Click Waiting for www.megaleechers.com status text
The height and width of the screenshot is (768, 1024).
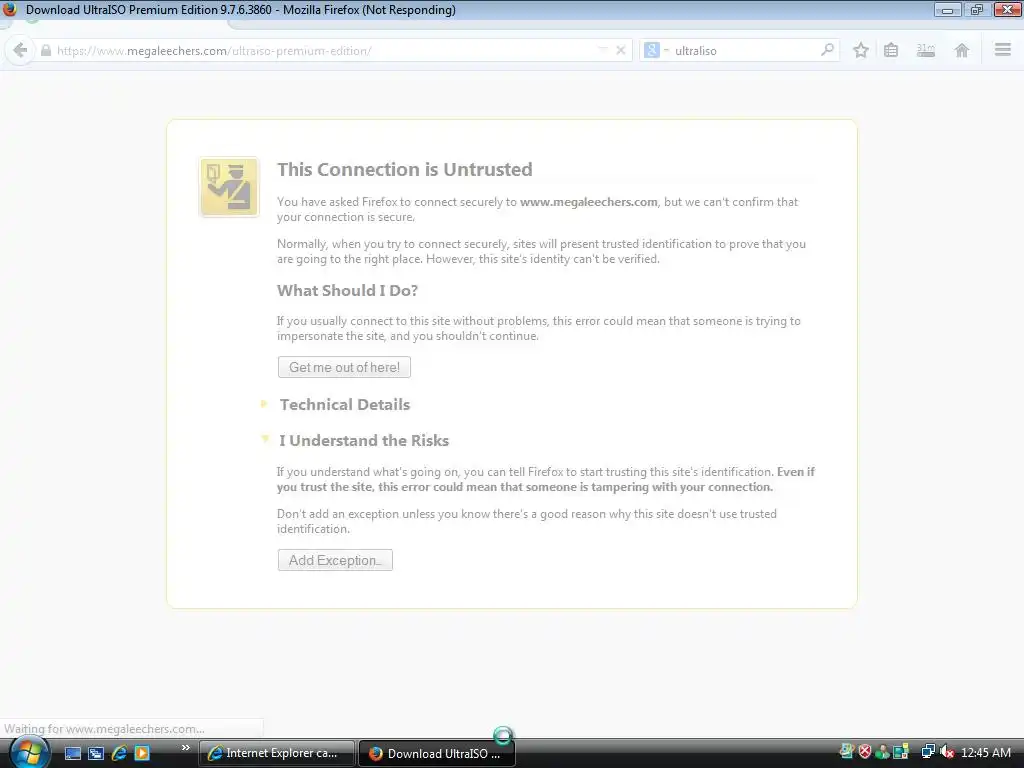(x=104, y=729)
